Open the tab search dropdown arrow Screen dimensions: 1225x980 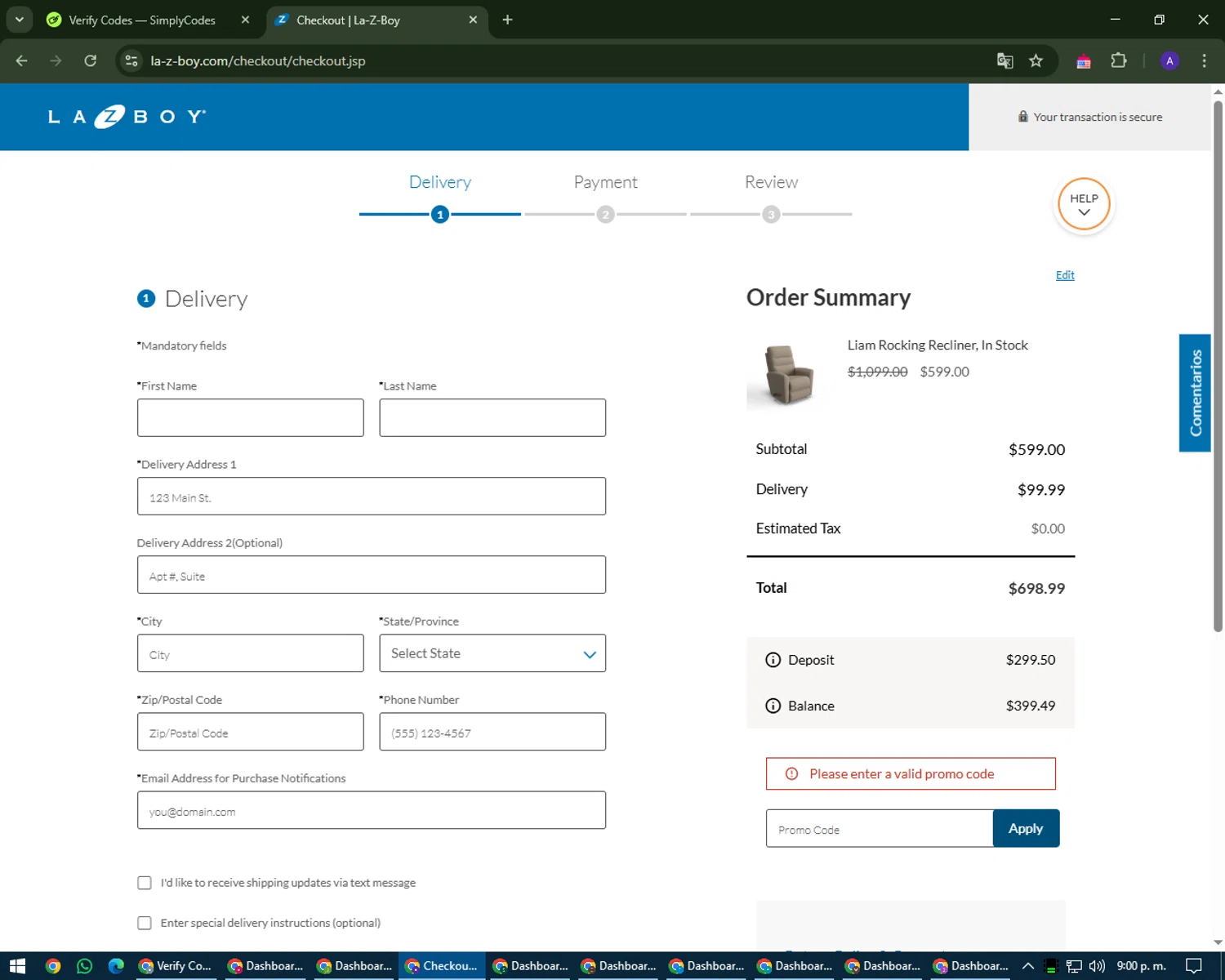click(20, 20)
